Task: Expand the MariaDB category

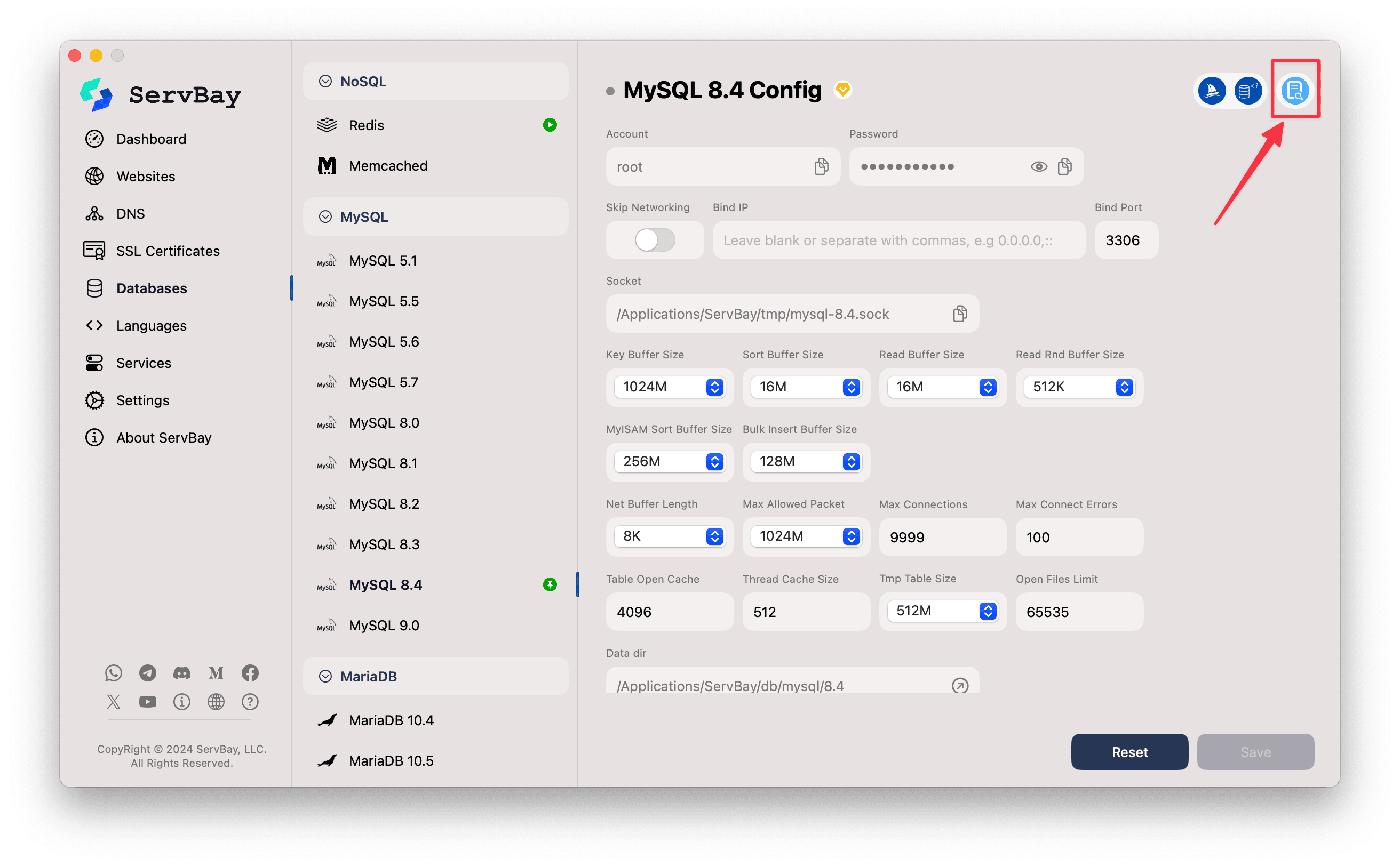Action: click(x=325, y=676)
